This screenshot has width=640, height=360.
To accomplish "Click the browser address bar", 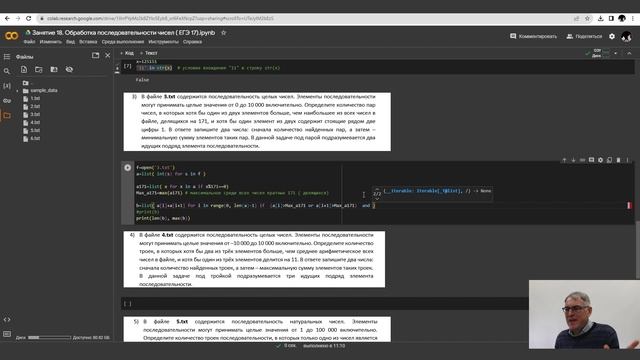I will [306, 18].
